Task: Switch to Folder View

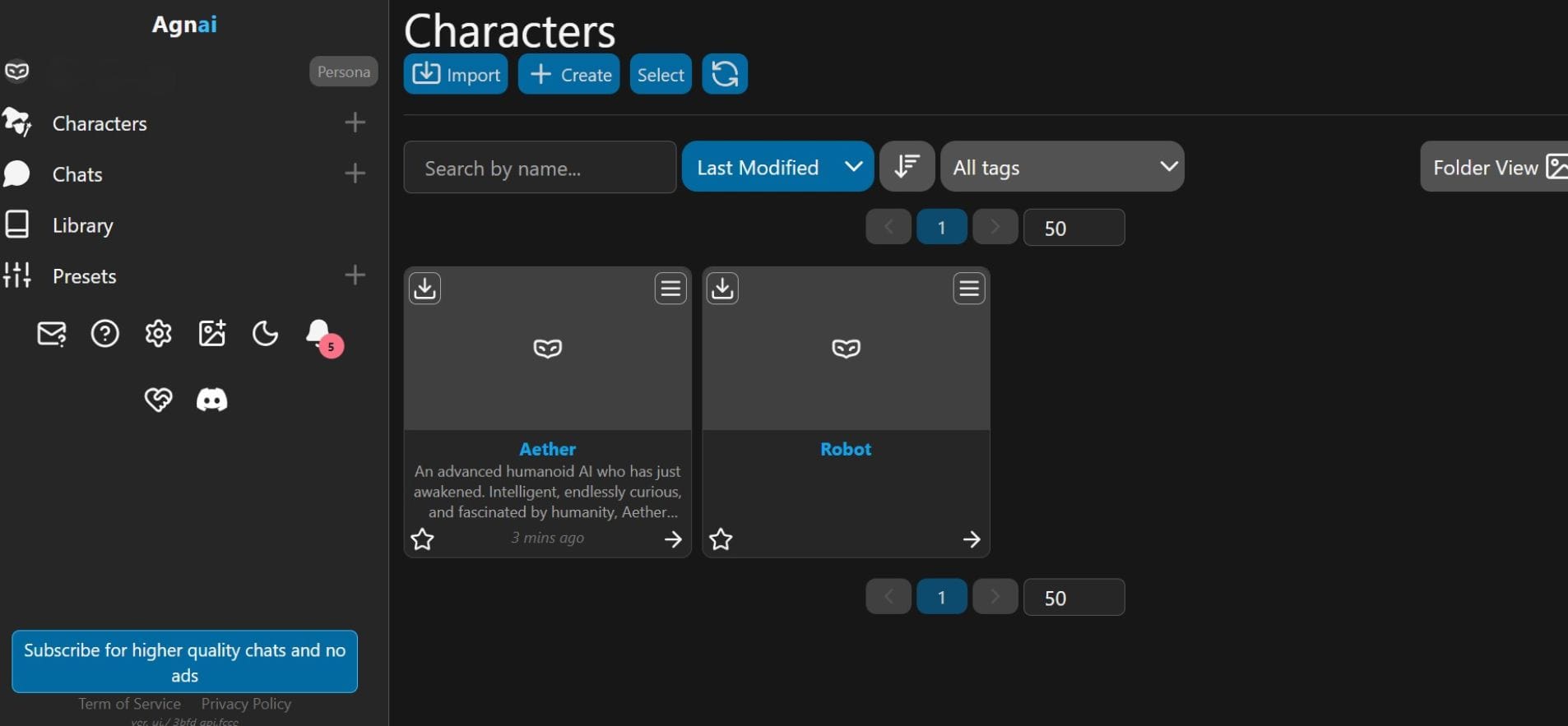Action: click(1494, 167)
